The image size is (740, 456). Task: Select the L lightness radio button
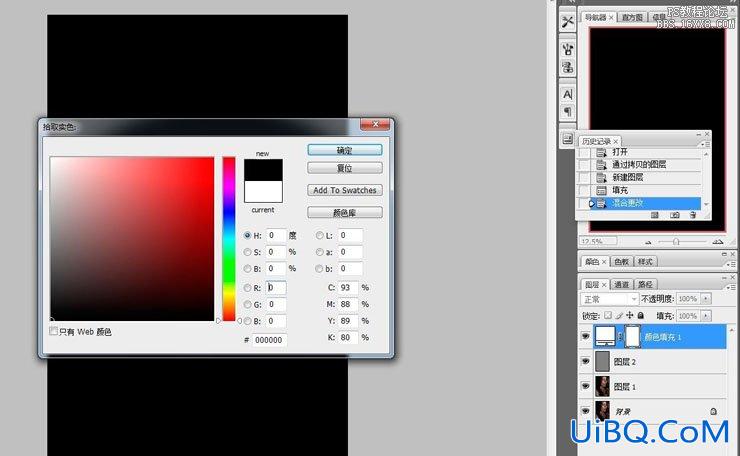tap(320, 235)
